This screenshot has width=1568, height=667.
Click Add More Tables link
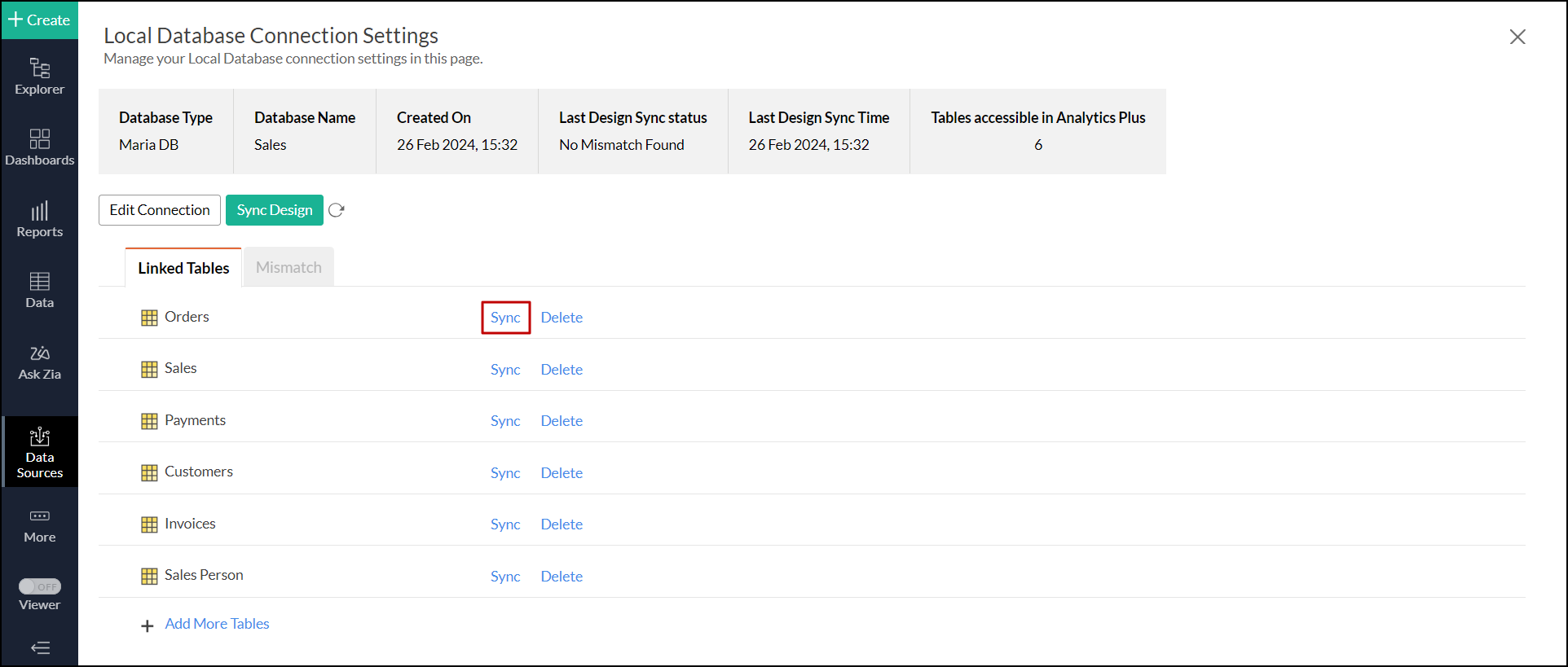pyautogui.click(x=217, y=624)
